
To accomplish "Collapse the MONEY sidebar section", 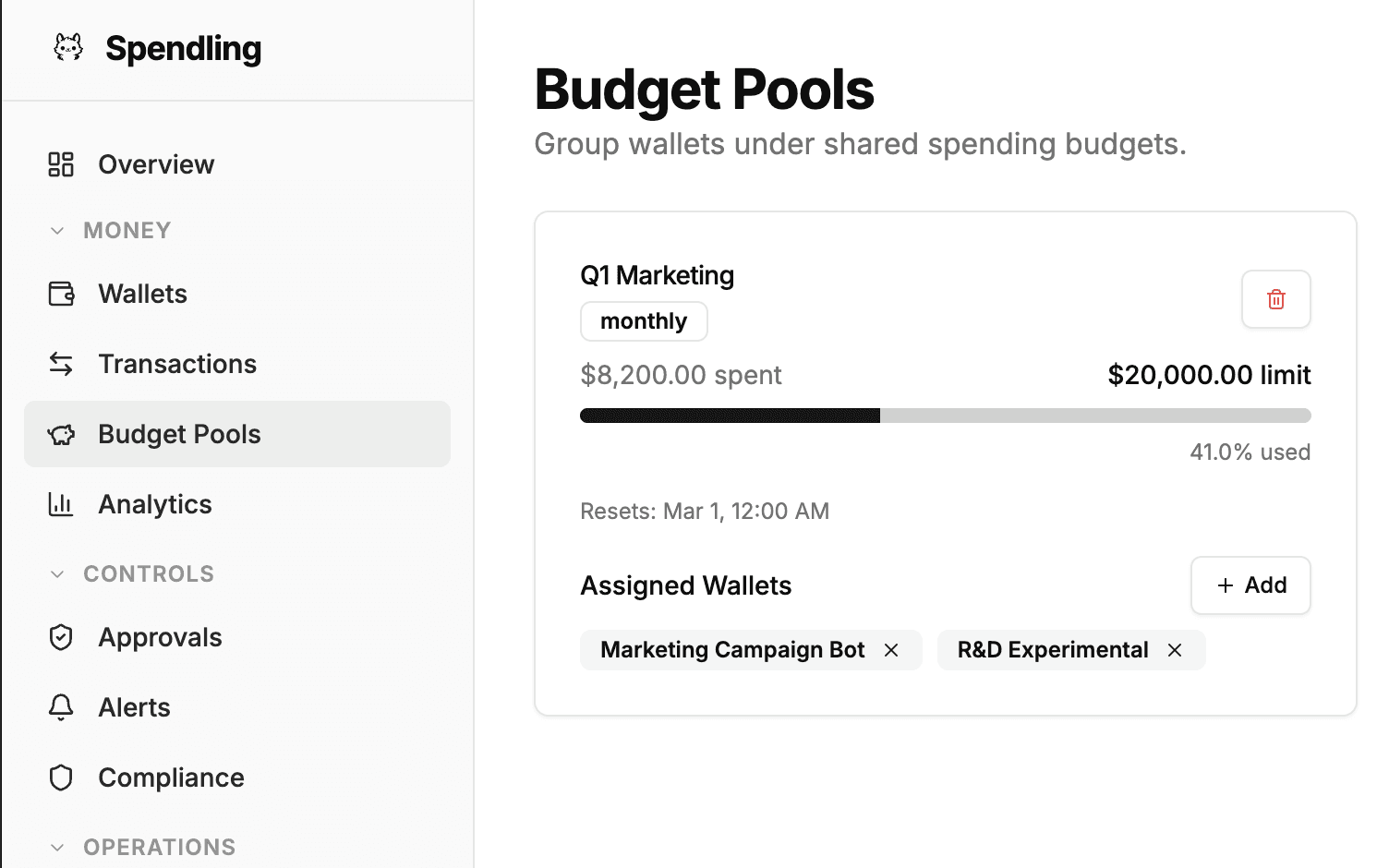I will (x=57, y=231).
